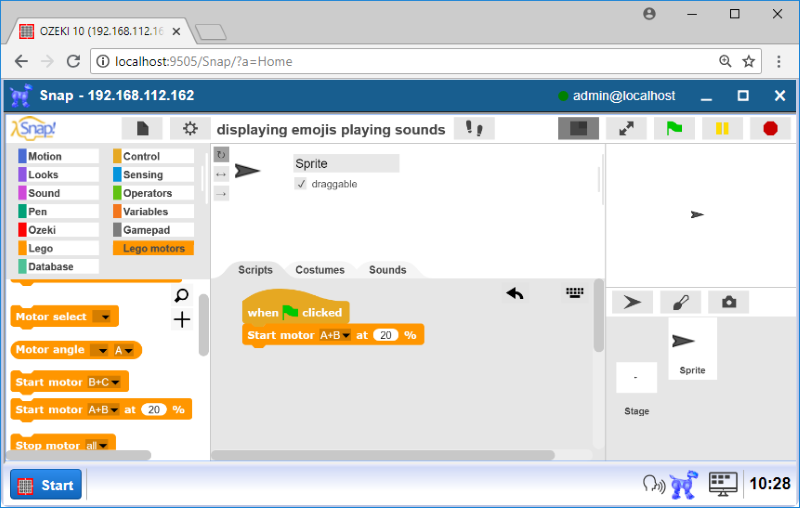Switch to the Costumes tab
This screenshot has height=508, width=800.
[x=320, y=270]
